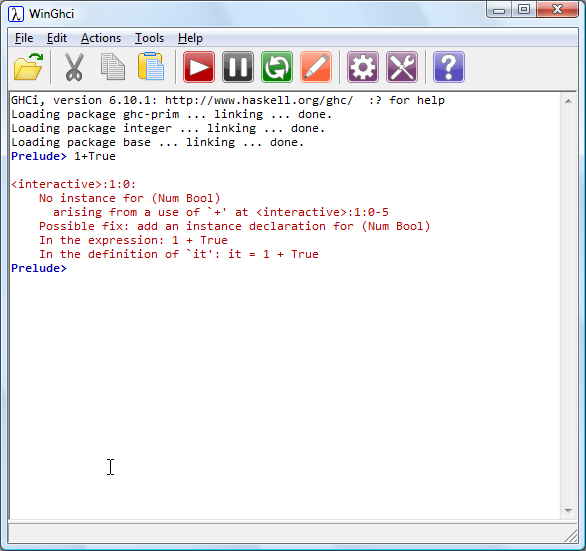Viewport: 586px width, 551px height.
Task: Close the WinGhci window
Action: 558,10
